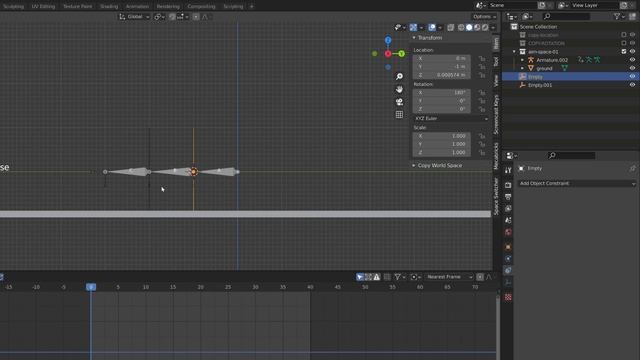Expand ground object in the outliner
640x360 pixels.
[522, 68]
